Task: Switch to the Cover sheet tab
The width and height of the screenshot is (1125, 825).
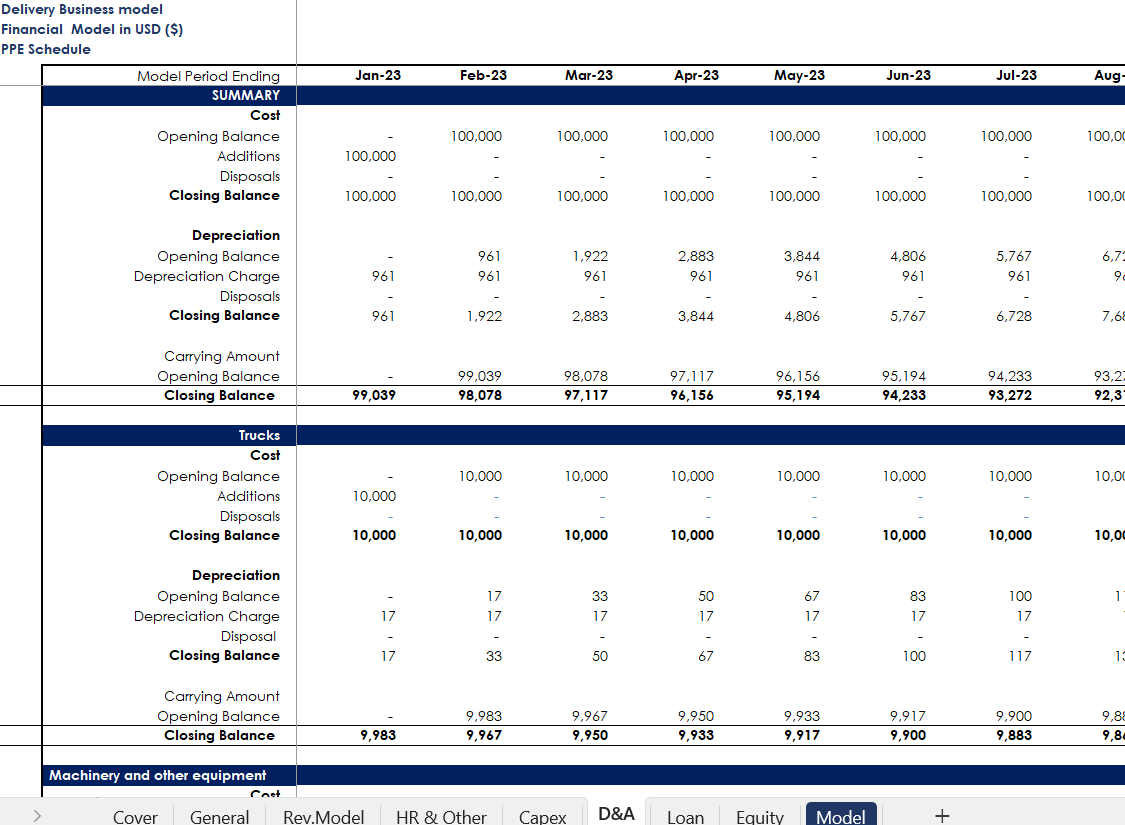Action: 135,816
